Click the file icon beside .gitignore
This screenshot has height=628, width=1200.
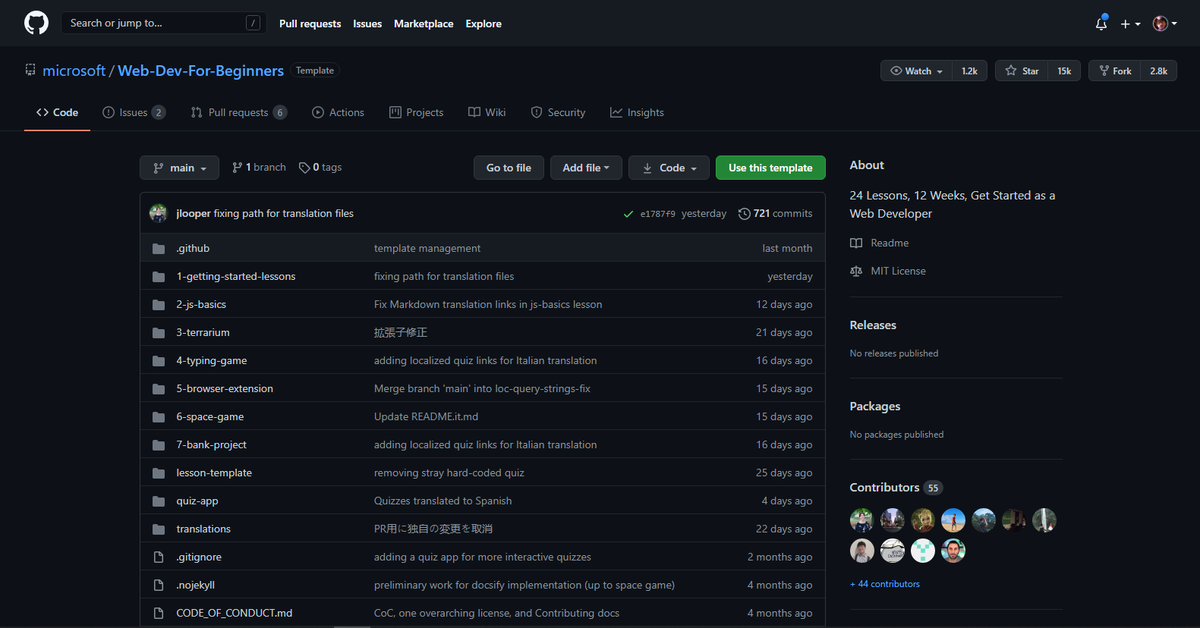coord(158,556)
